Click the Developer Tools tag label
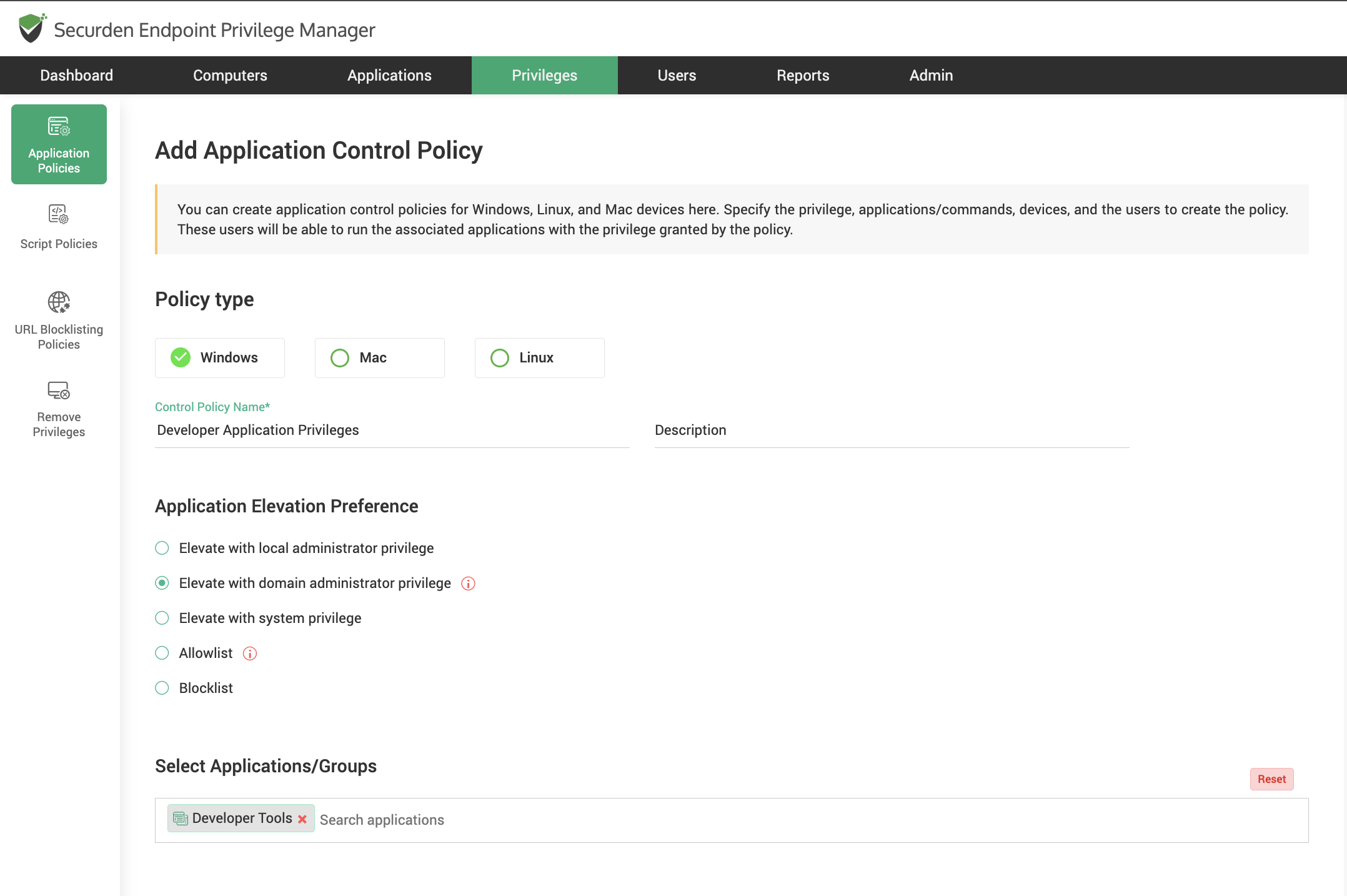1347x896 pixels. pos(242,819)
